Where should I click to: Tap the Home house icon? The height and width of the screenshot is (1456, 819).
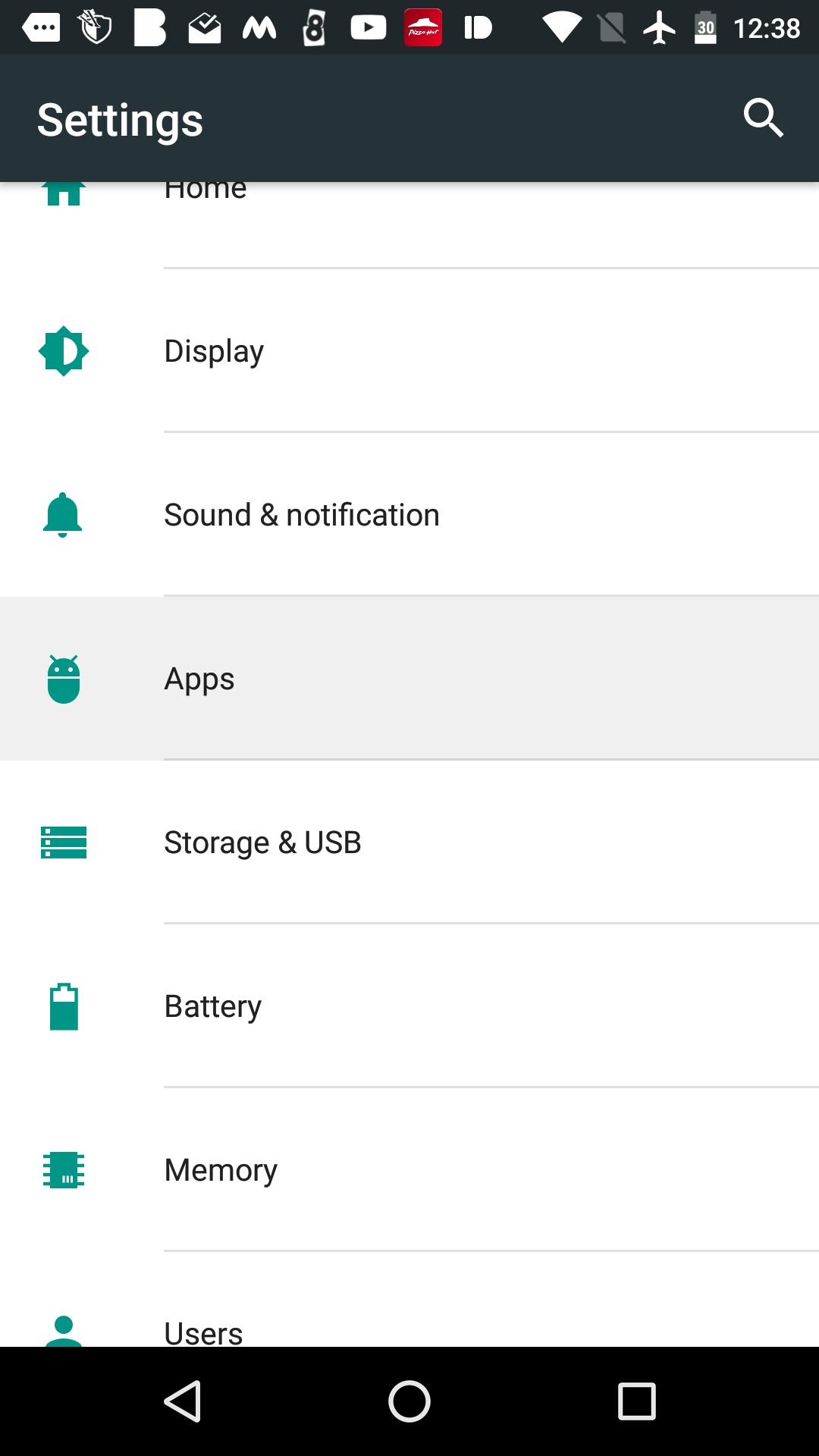coord(64,193)
